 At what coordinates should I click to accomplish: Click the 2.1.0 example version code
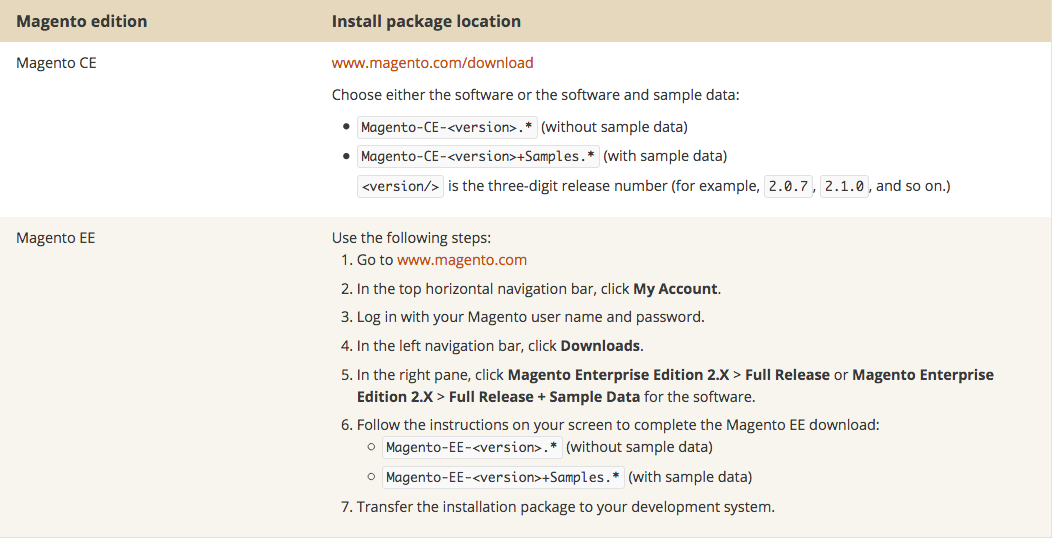(845, 186)
